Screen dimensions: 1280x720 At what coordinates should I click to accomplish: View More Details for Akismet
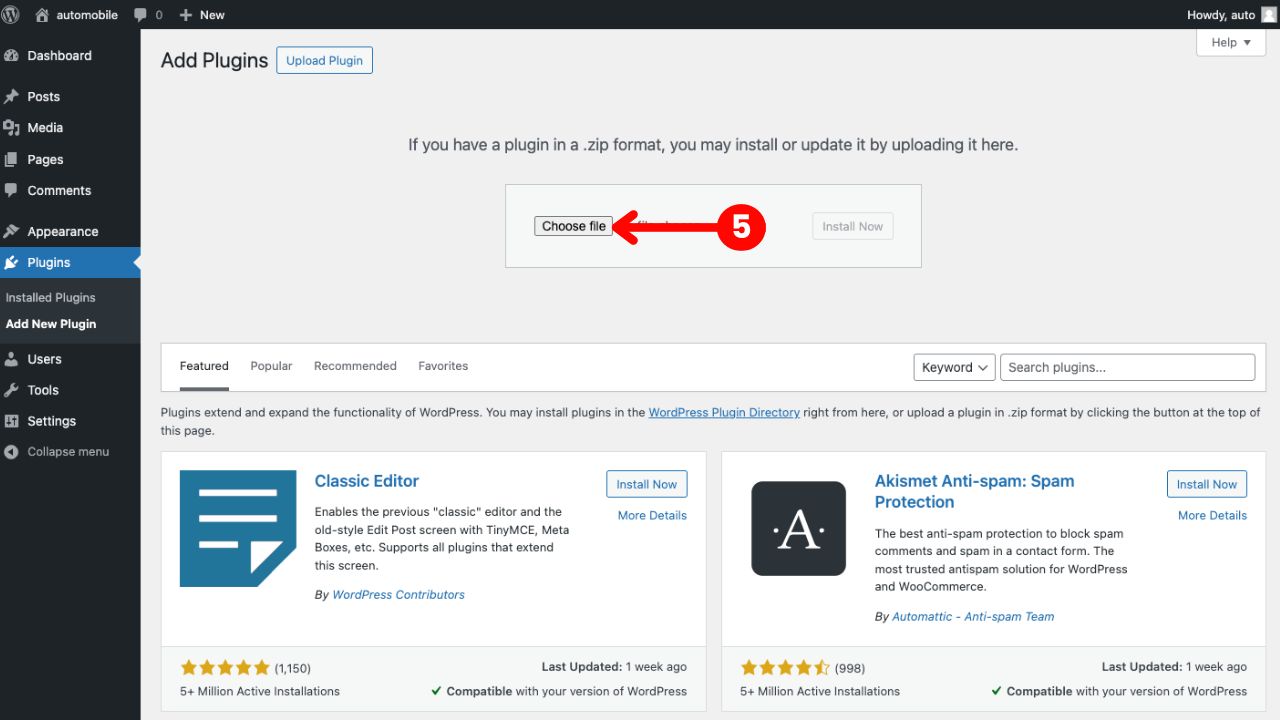point(1212,515)
